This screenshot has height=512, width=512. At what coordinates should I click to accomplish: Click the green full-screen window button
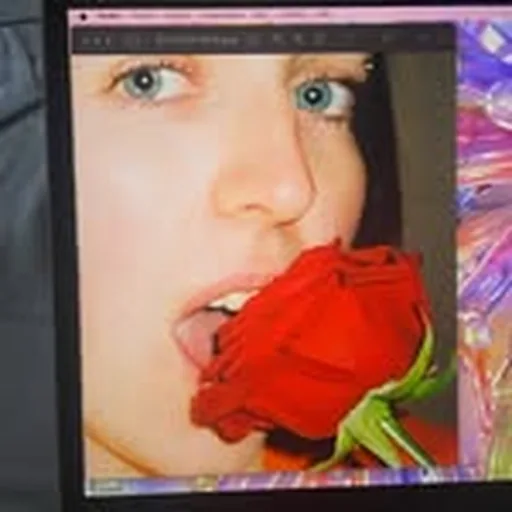107,41
